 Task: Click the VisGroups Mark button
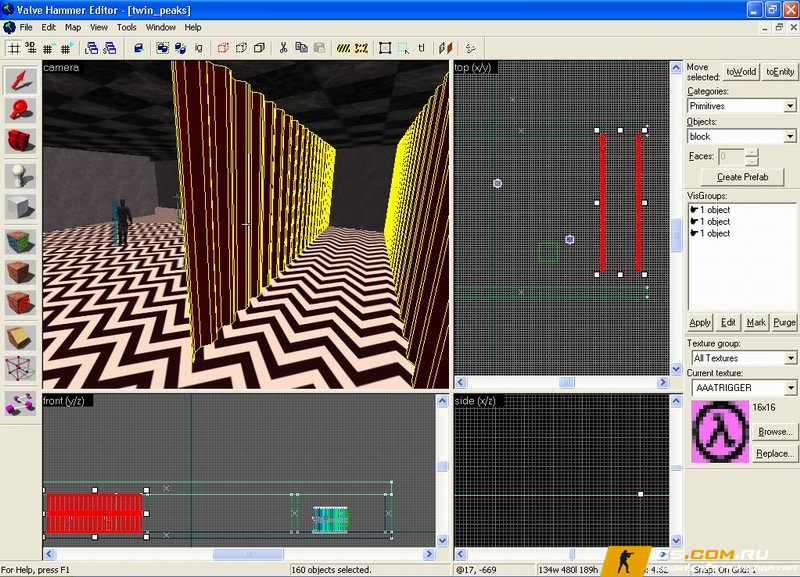756,322
